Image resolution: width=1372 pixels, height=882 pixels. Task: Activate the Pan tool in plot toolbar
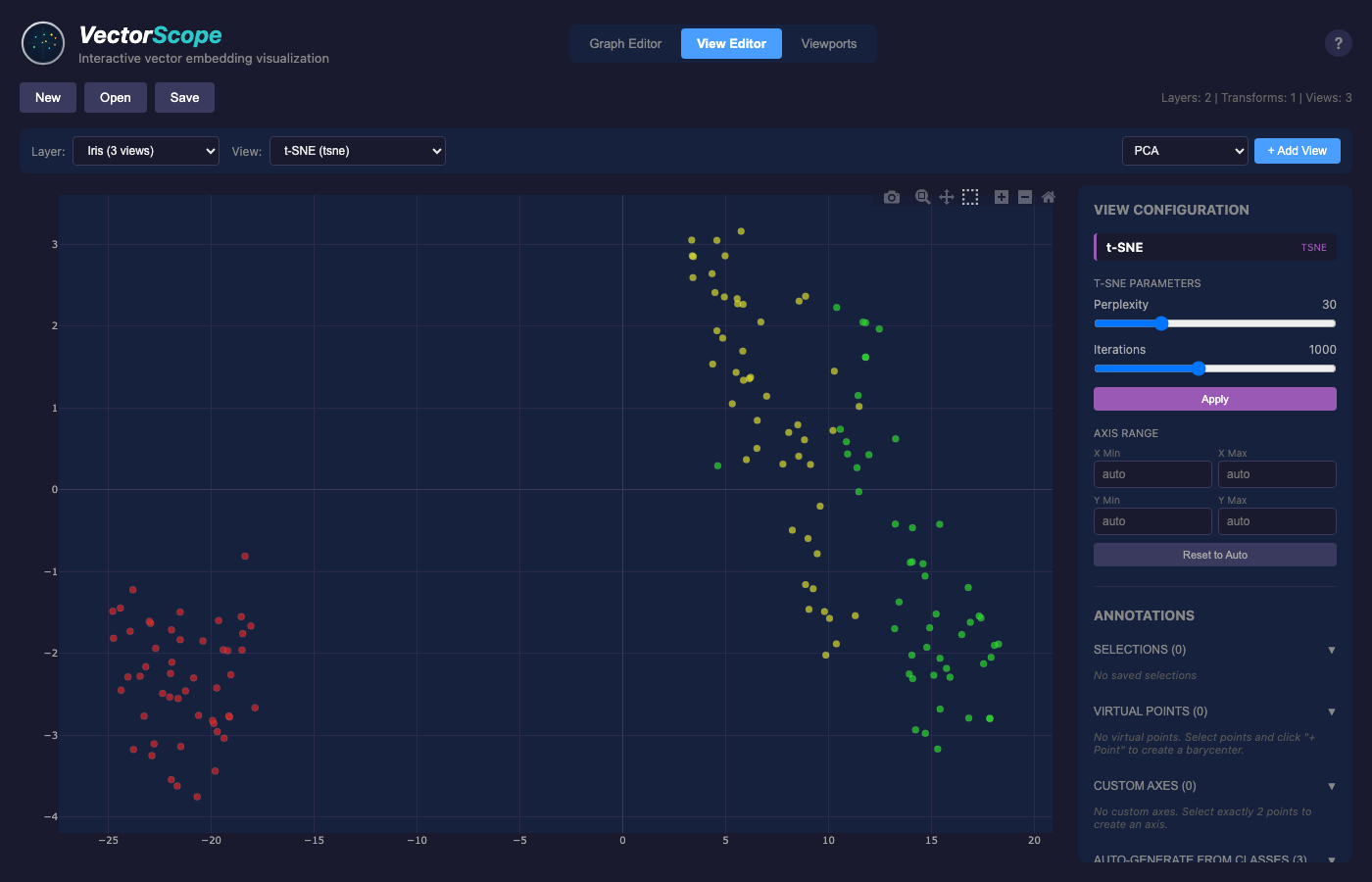tap(947, 197)
